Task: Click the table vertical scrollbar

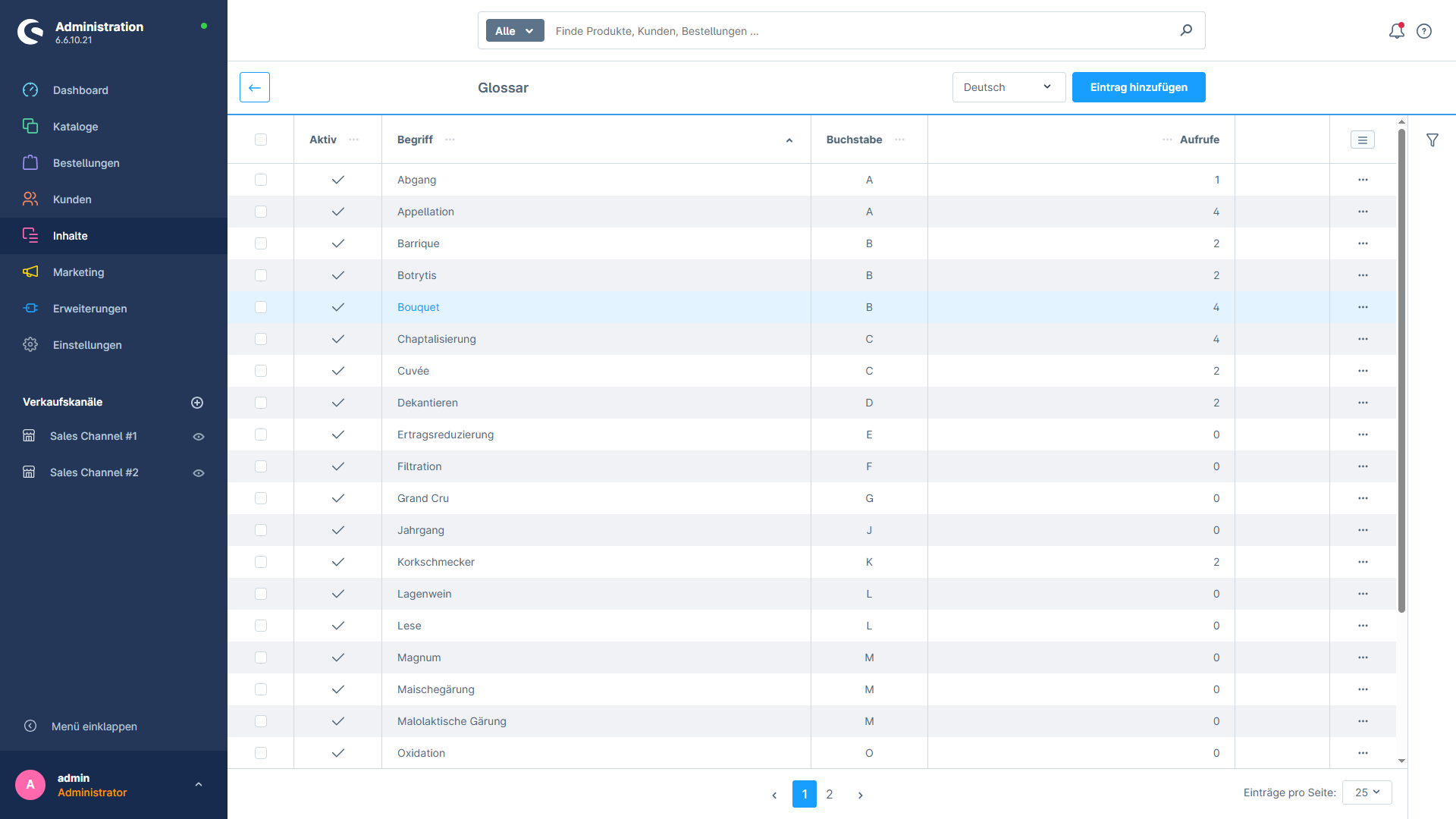Action: coord(1401,372)
